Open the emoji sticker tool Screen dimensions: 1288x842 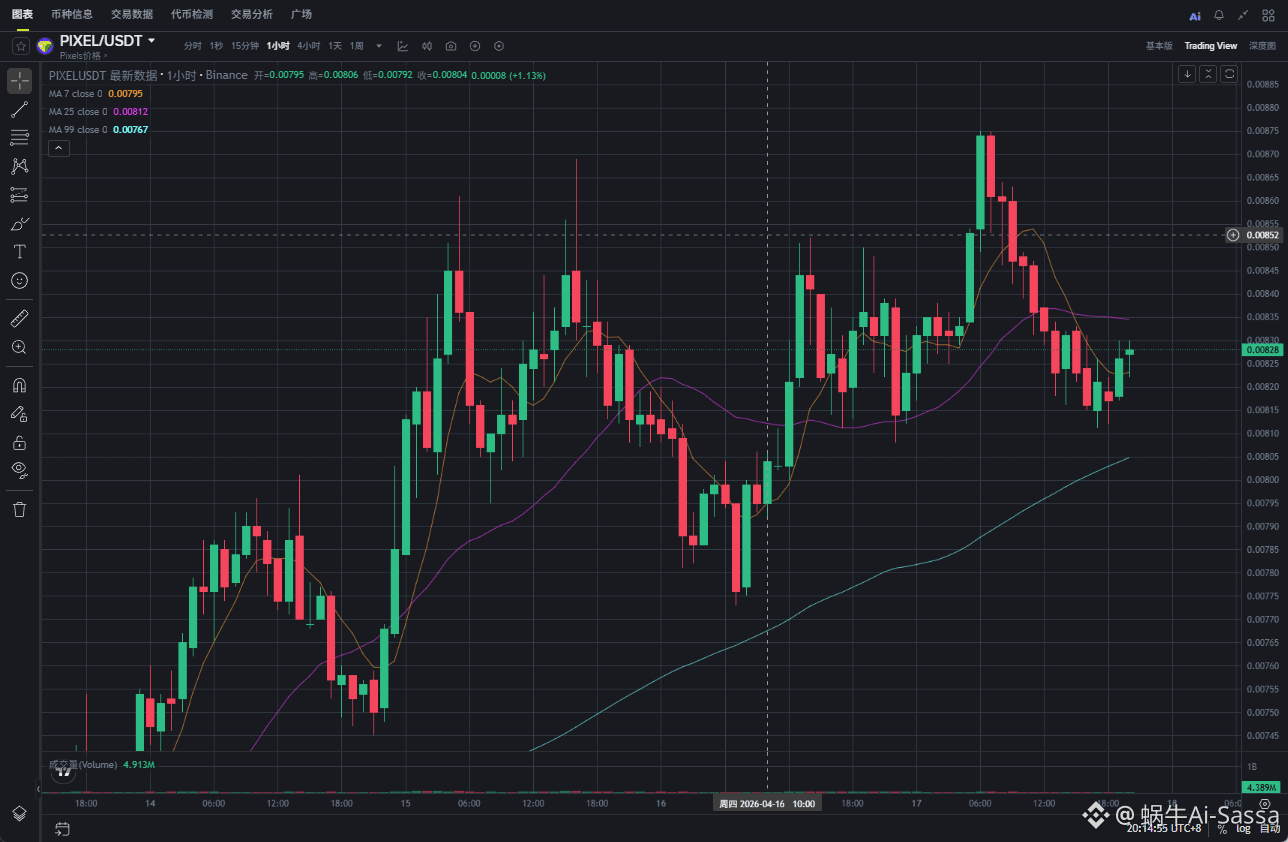tap(19, 280)
